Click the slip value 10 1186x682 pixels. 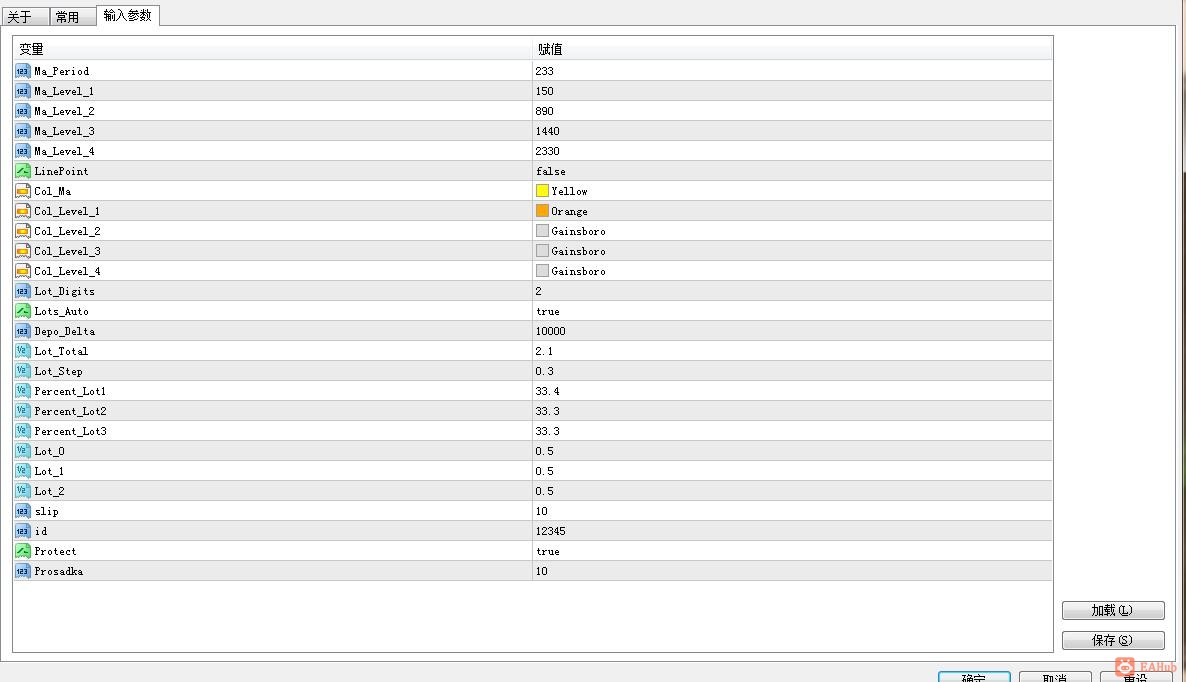(542, 511)
